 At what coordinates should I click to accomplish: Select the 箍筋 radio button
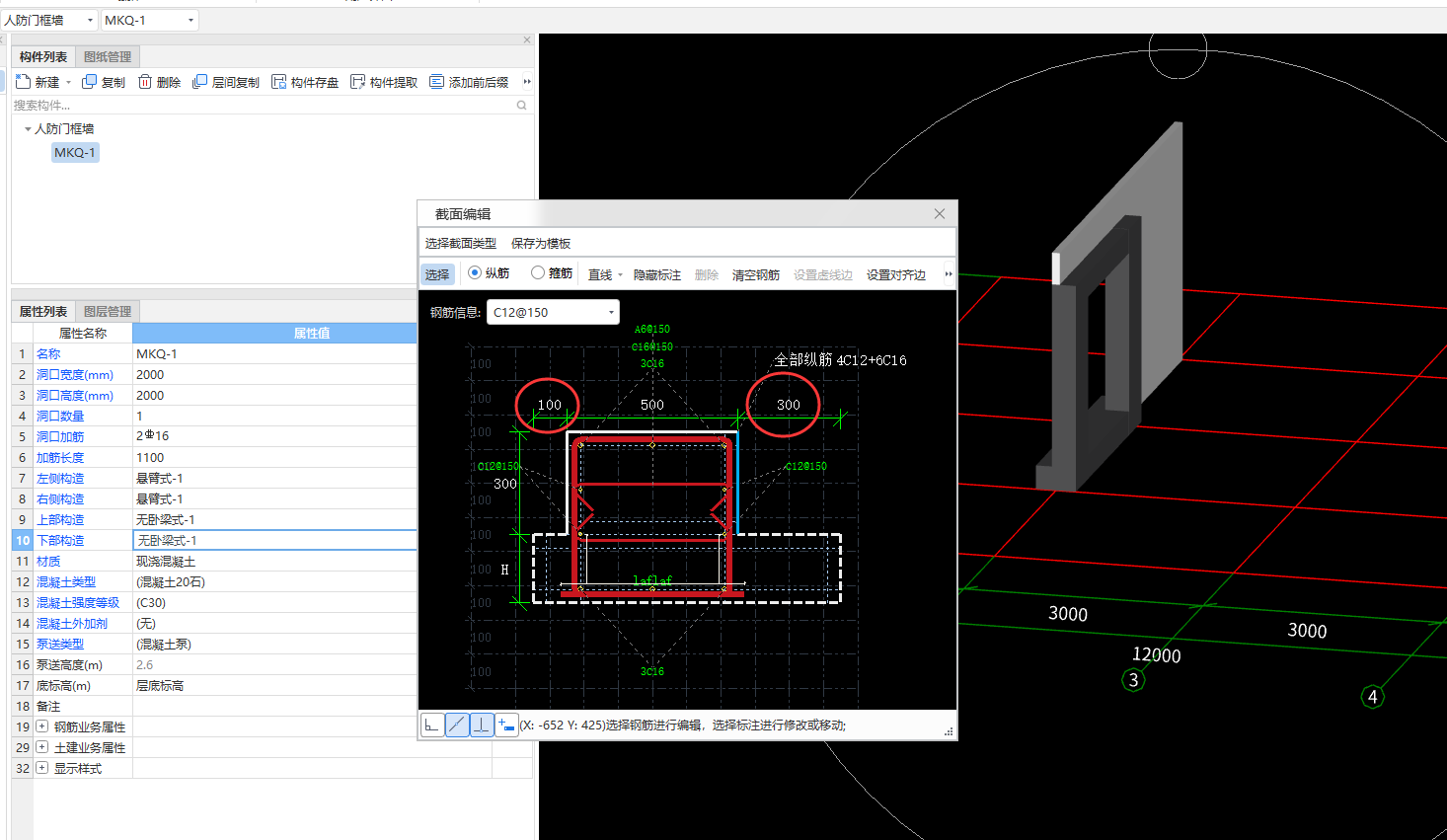tap(538, 273)
